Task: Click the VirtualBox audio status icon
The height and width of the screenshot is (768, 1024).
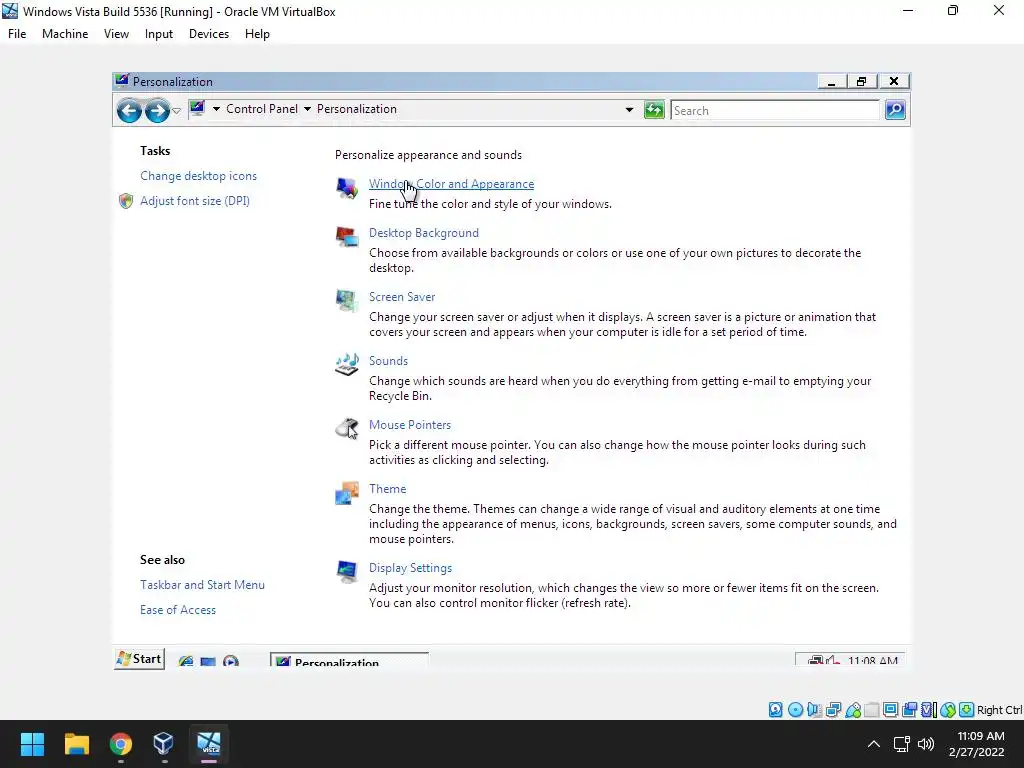Action: point(814,709)
